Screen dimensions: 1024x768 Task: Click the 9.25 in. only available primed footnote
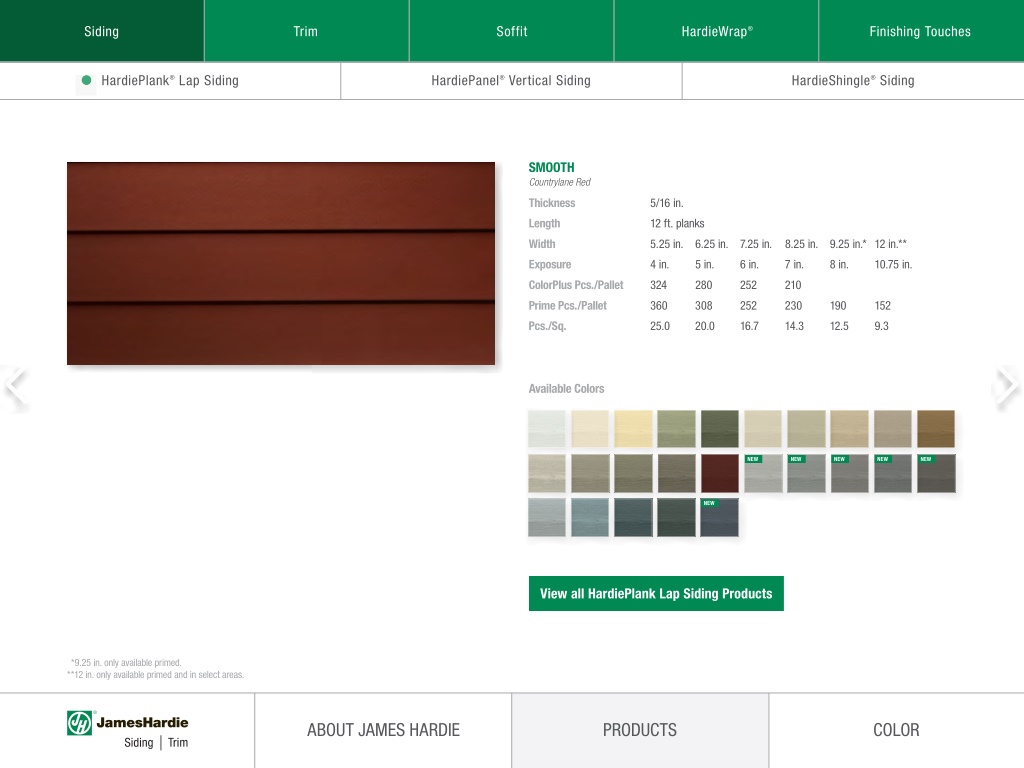pyautogui.click(x=126, y=663)
